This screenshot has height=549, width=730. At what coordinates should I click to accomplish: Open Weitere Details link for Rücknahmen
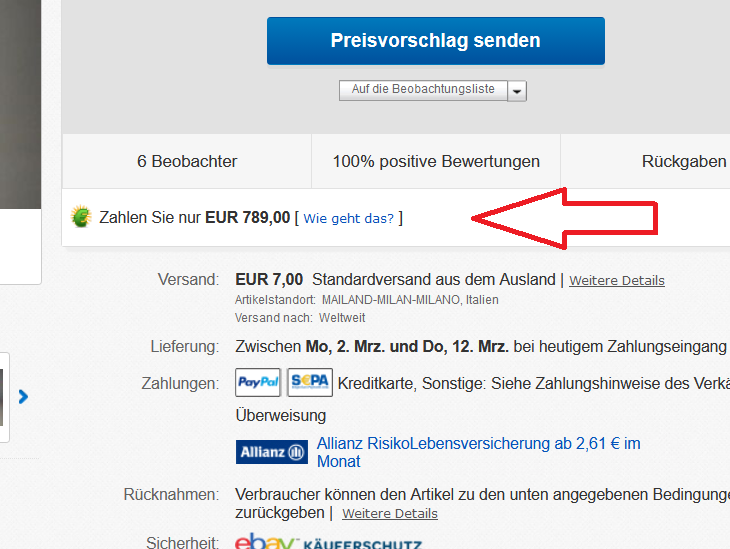click(x=390, y=513)
